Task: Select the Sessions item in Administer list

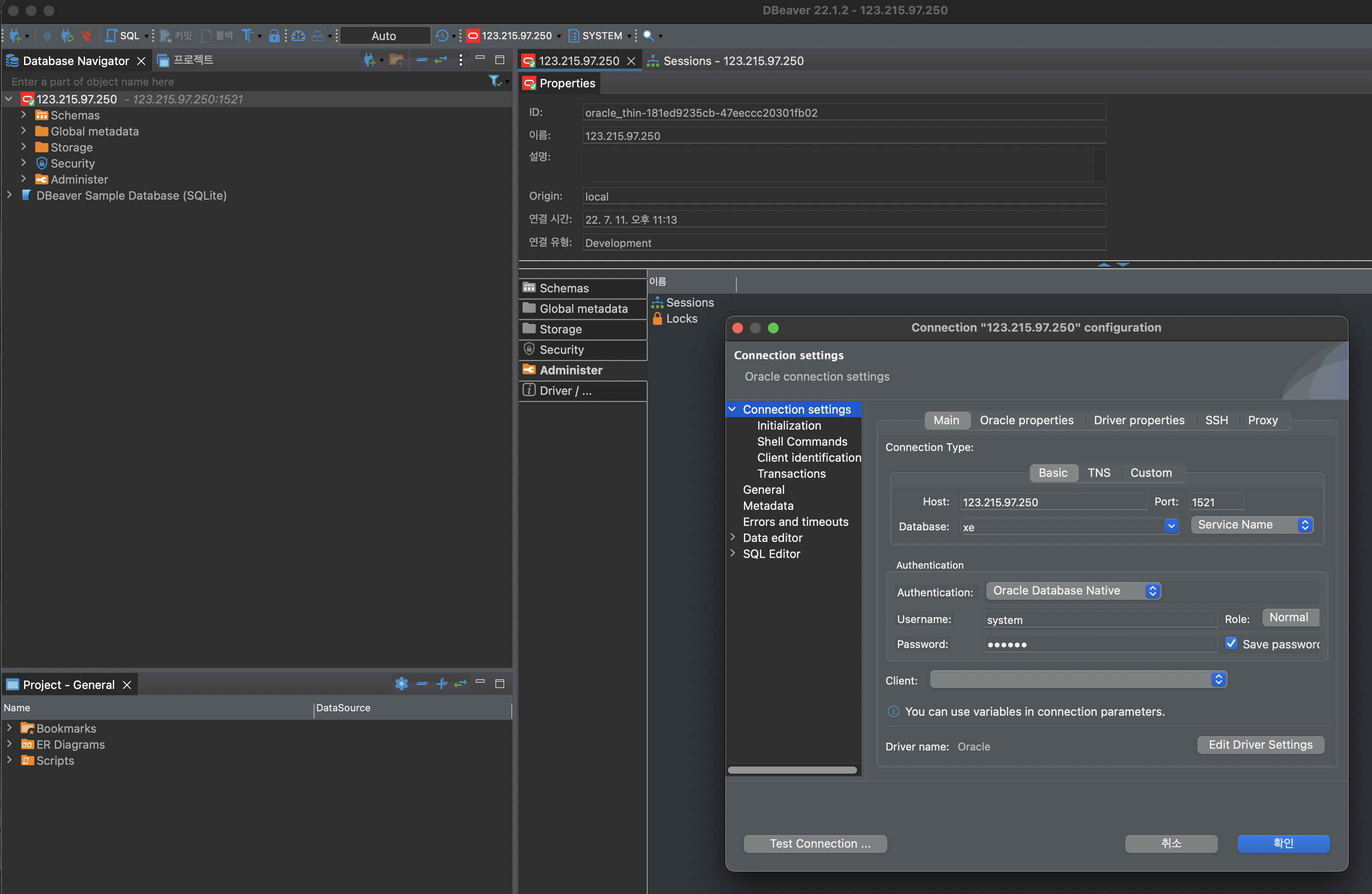Action: click(x=682, y=302)
